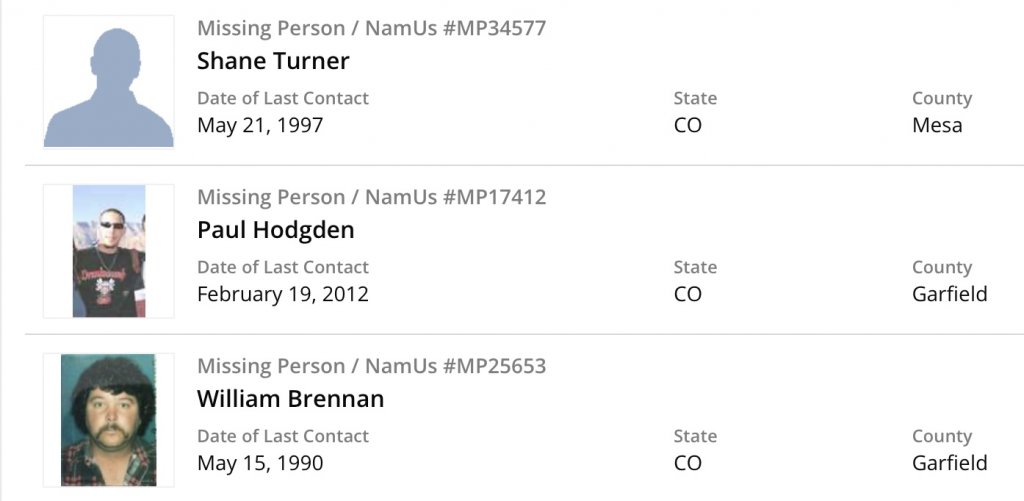
Task: Click the NamUs #MP25653 case label
Action: [371, 366]
